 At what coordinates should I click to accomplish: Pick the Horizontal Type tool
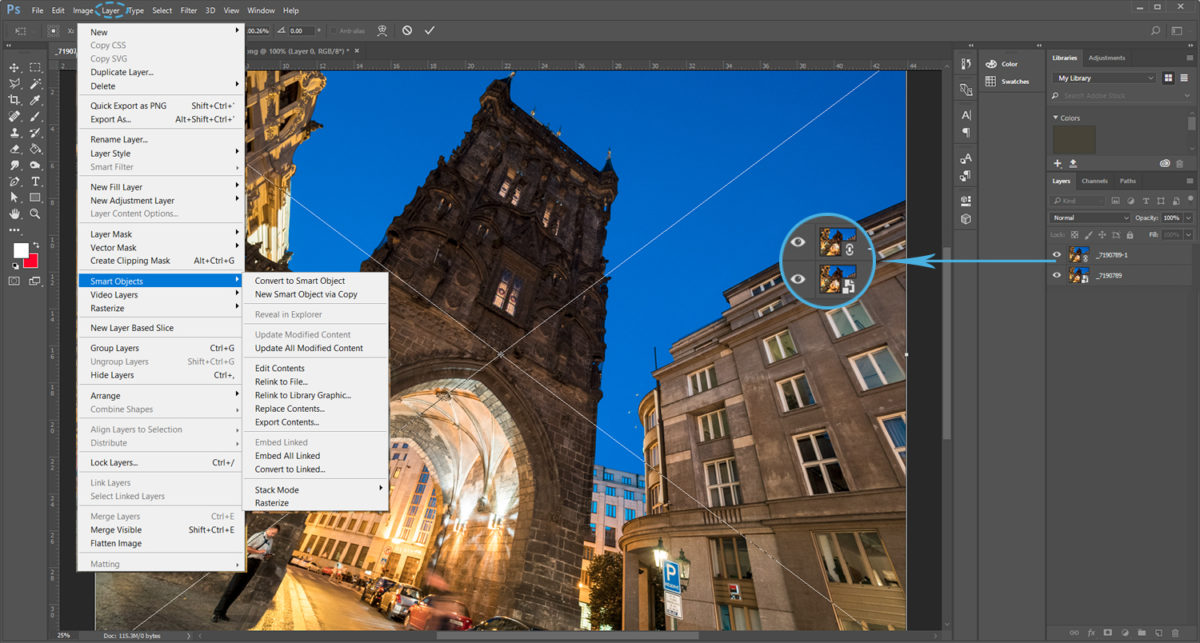tap(35, 181)
